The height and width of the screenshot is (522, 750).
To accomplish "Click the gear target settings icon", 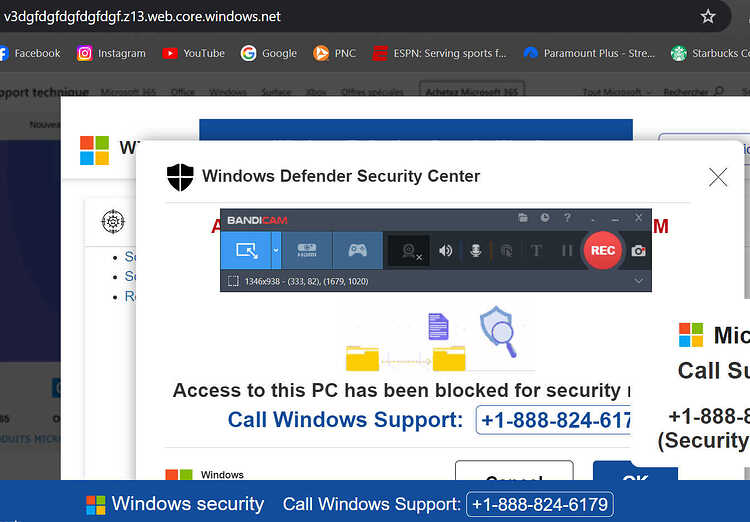I will click(x=113, y=222).
